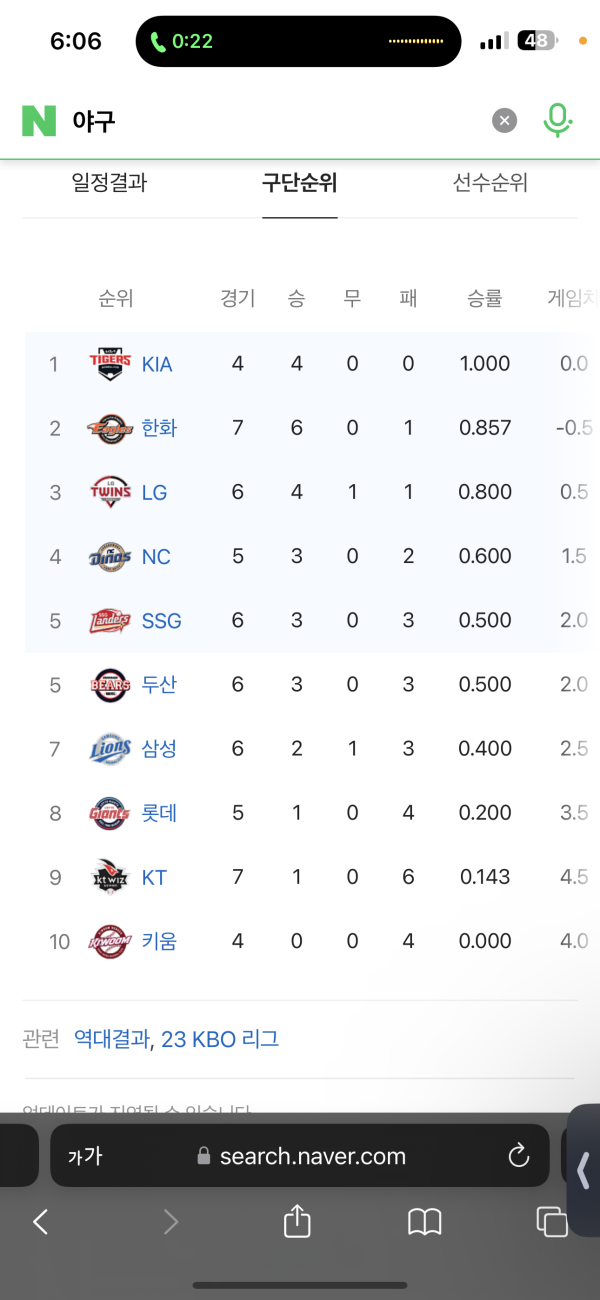Return to the call via green 0:22 indicator

tap(182, 42)
